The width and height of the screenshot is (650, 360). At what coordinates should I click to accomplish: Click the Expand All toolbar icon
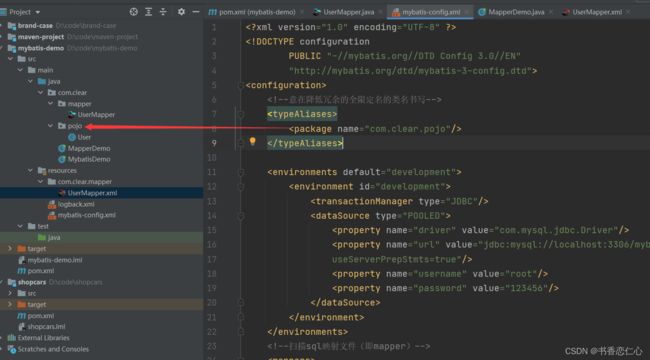tap(148, 12)
